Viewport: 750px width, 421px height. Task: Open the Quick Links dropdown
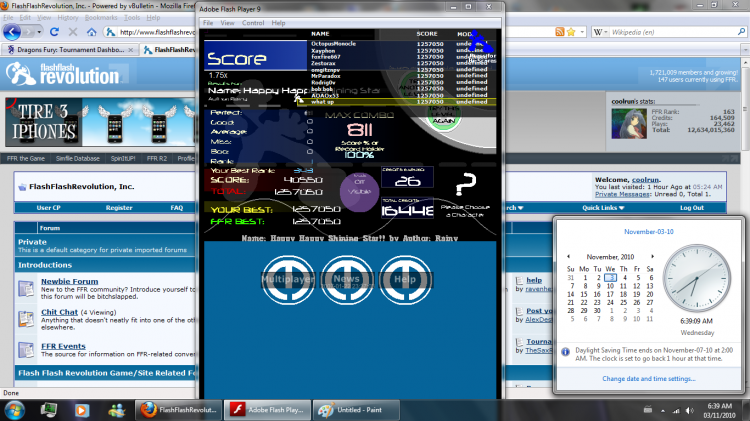603,208
